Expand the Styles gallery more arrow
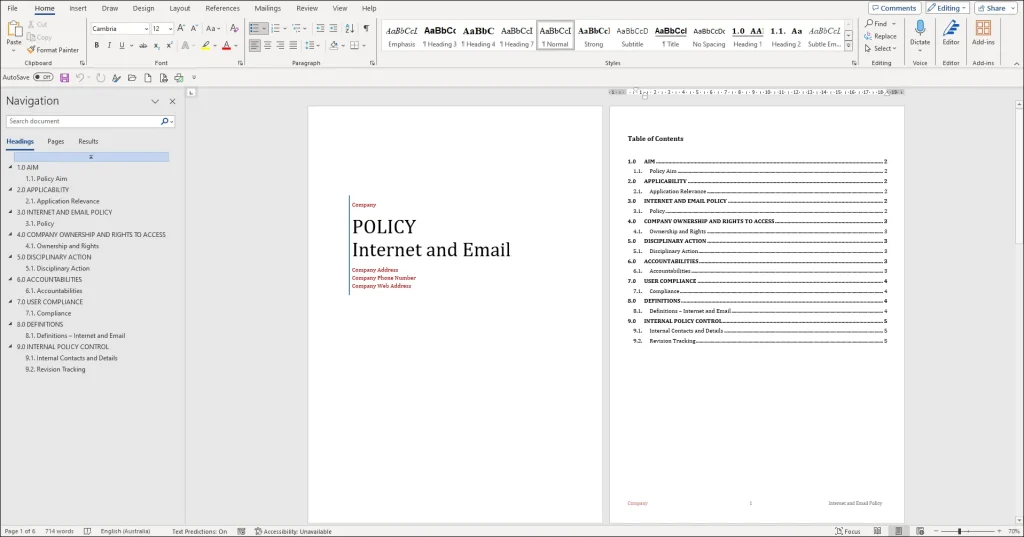This screenshot has height=537, width=1024. 848,46
